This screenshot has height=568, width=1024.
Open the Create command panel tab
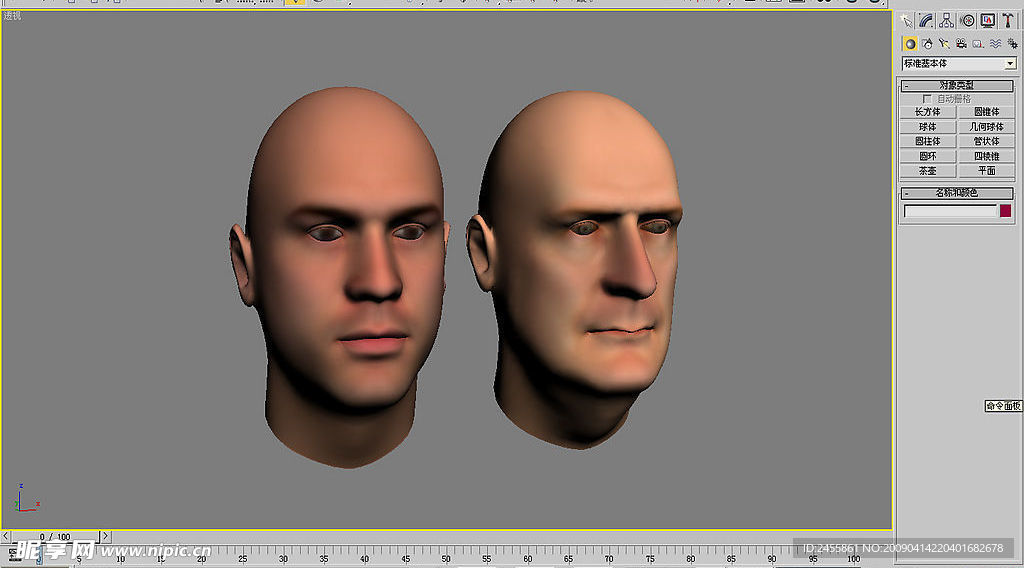(907, 20)
